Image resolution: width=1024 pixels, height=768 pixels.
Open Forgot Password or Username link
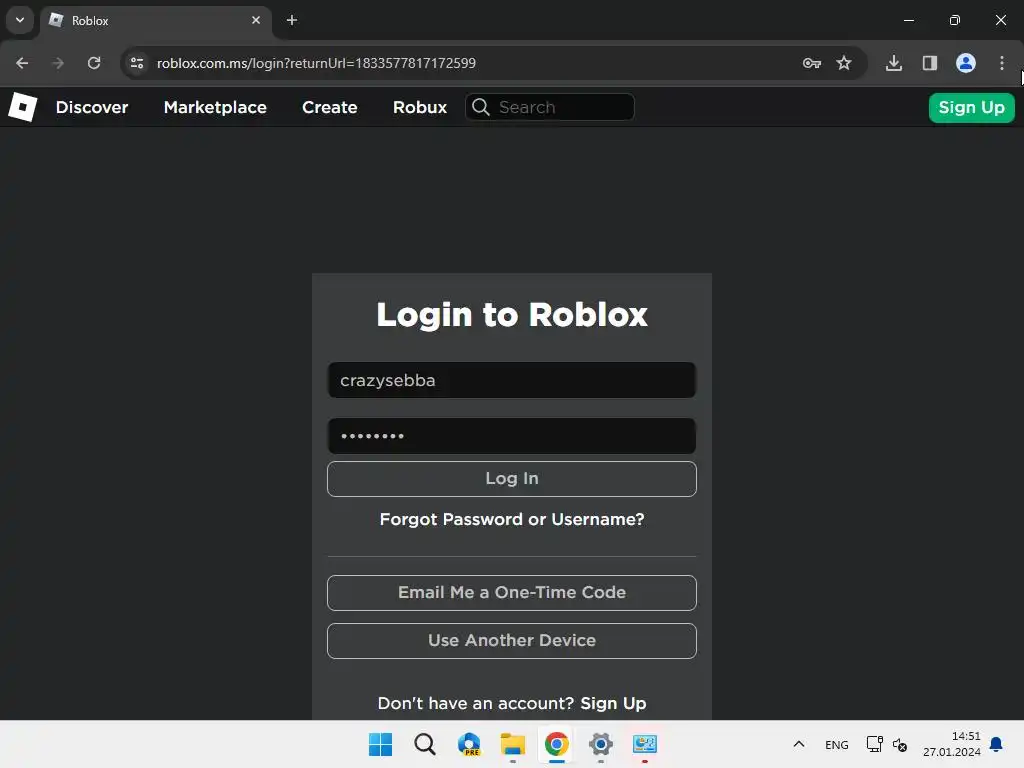tap(512, 519)
